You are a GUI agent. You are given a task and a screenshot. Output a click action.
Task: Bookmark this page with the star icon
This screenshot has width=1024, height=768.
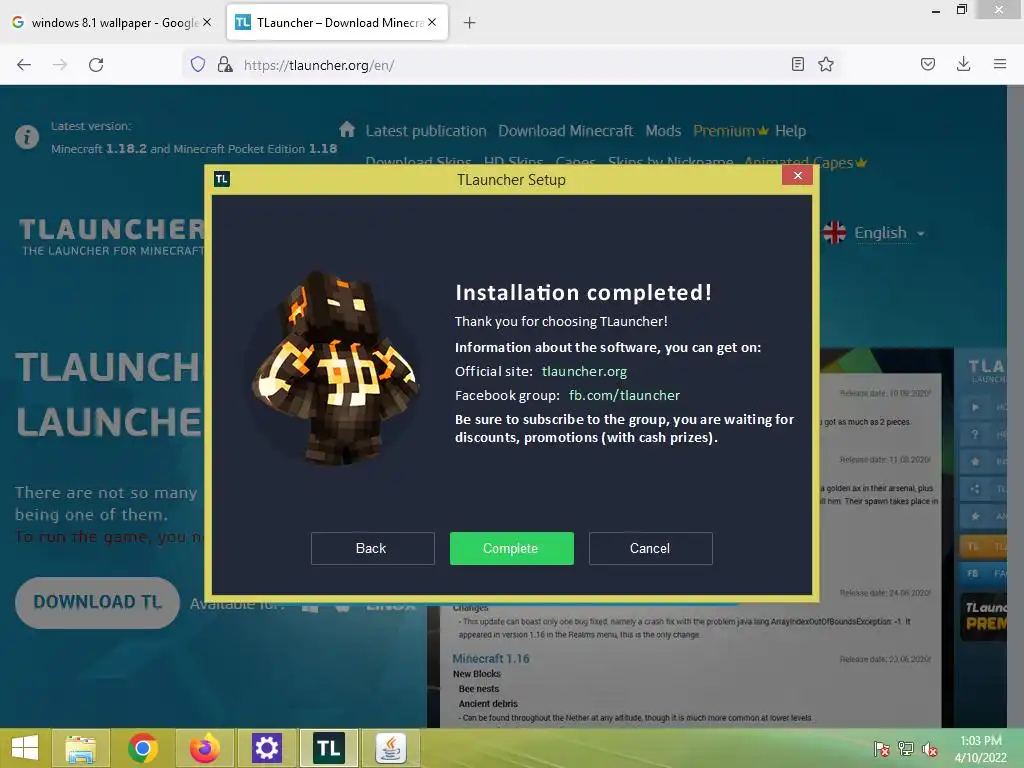(x=826, y=64)
